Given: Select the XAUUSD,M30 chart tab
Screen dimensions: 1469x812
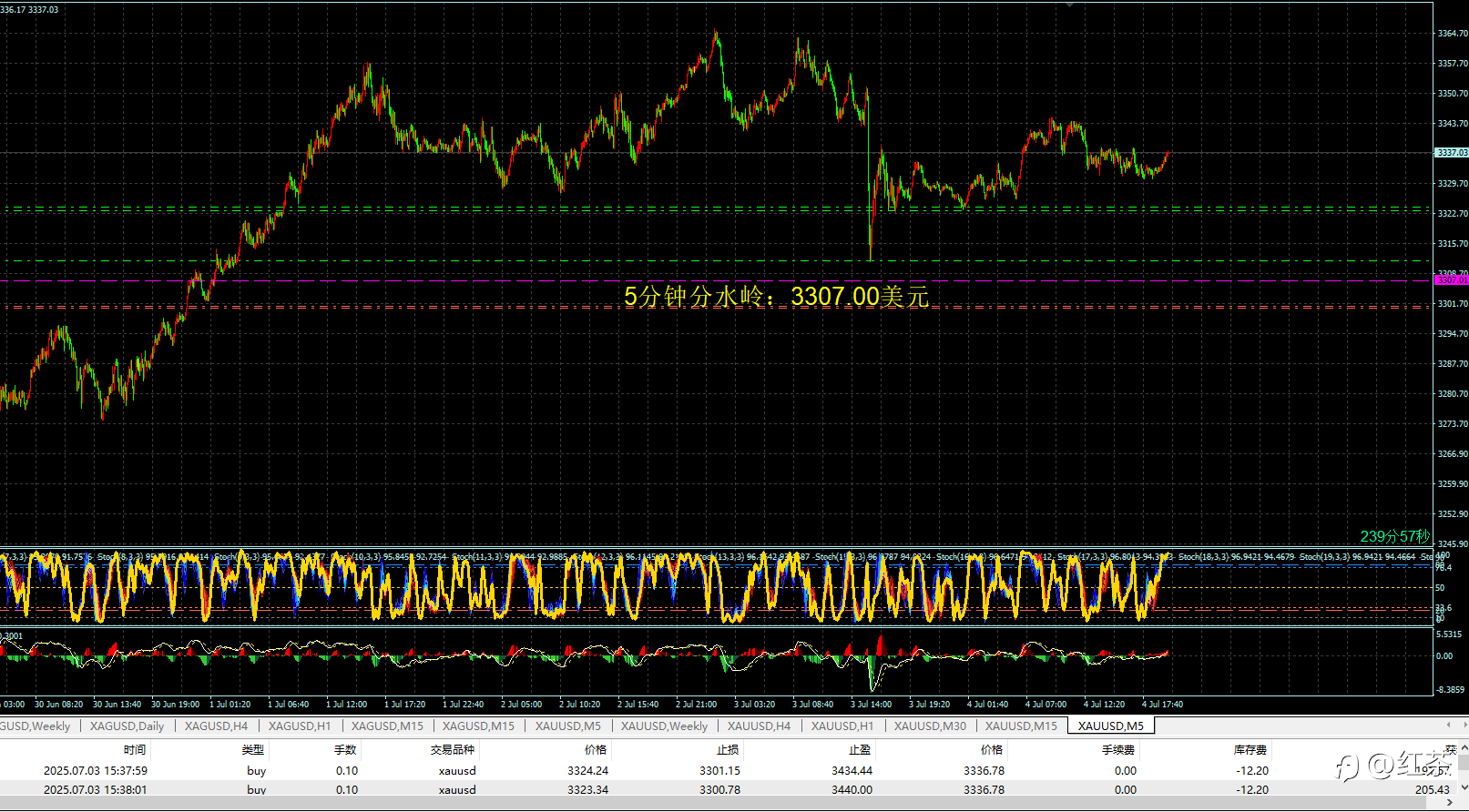Looking at the screenshot, I should [930, 726].
